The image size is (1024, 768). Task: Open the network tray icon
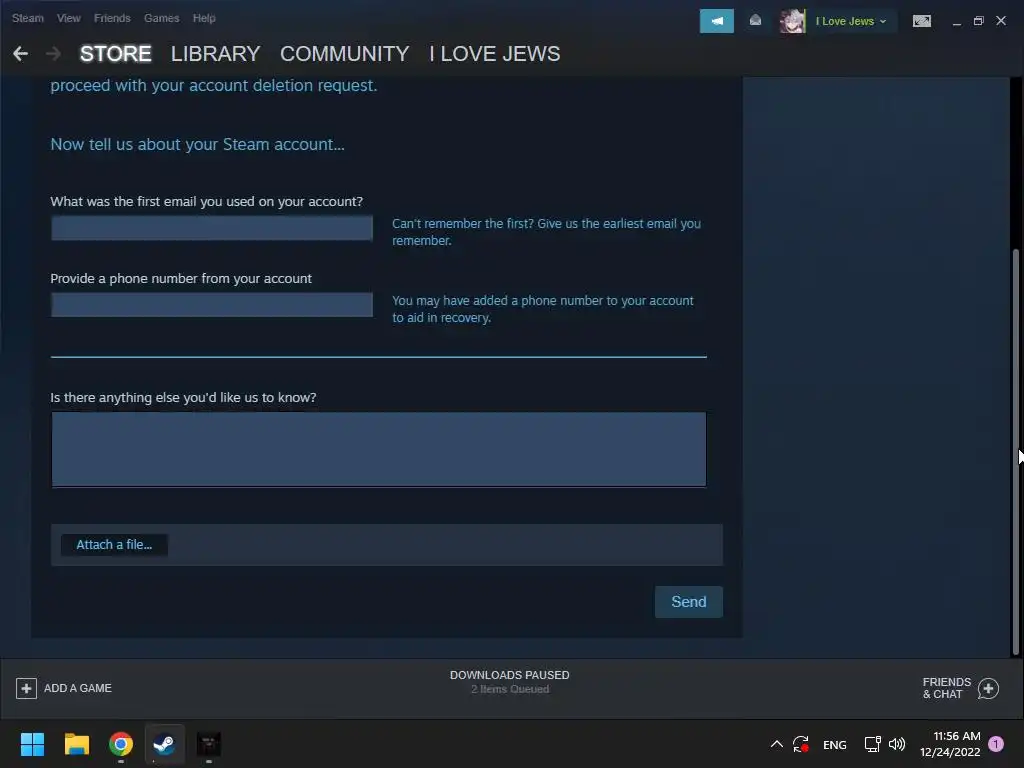pyautogui.click(x=872, y=744)
